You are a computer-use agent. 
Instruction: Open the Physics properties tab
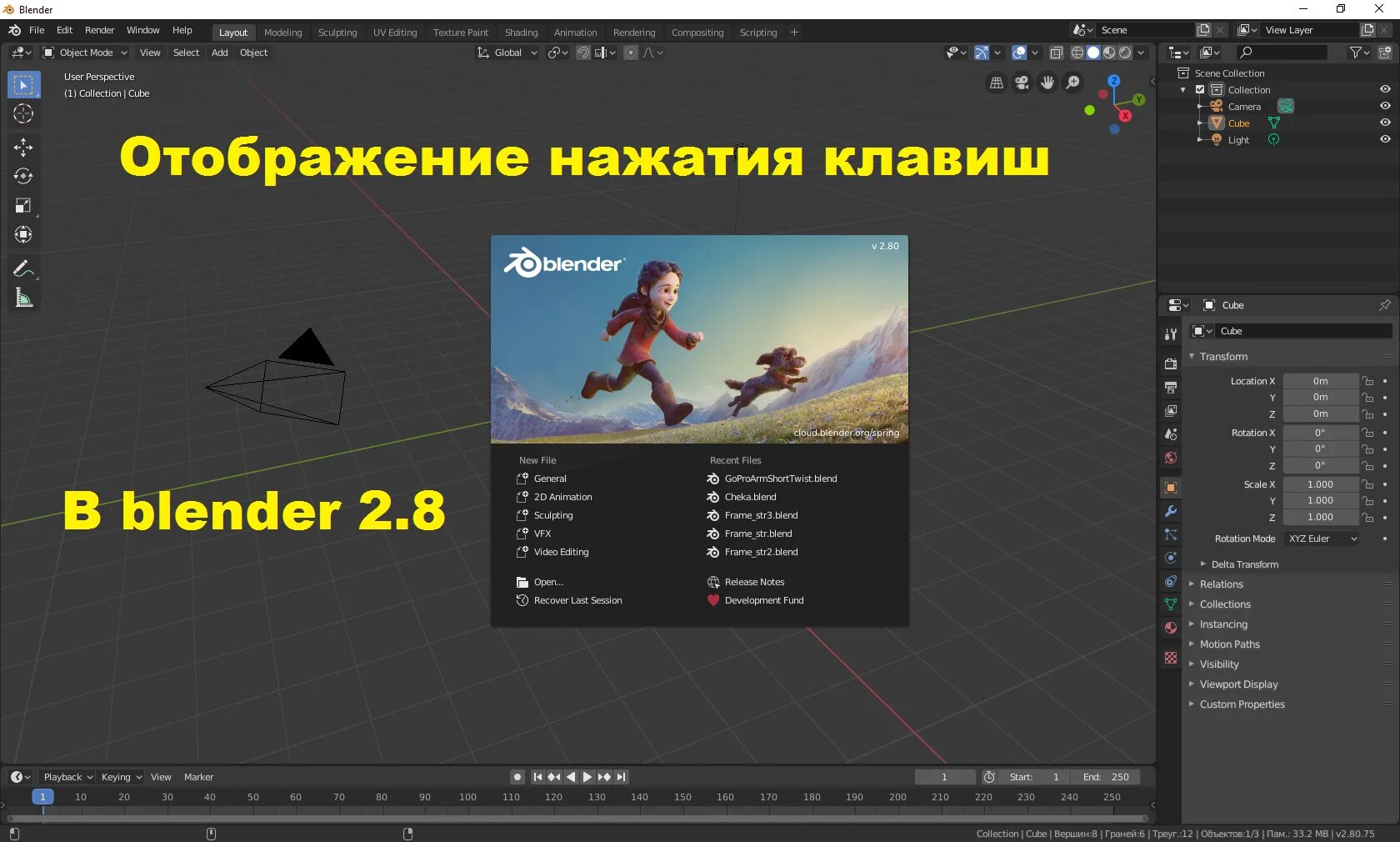click(1171, 558)
